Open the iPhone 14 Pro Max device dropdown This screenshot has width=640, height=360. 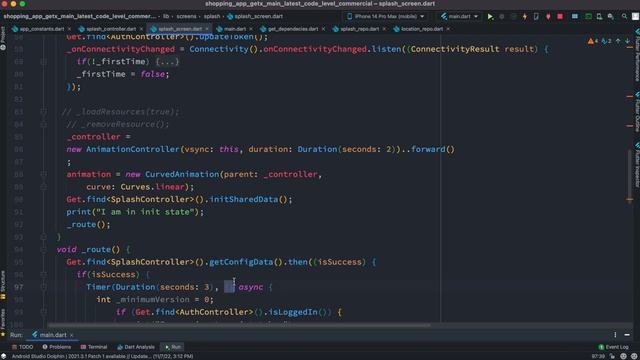coord(386,16)
